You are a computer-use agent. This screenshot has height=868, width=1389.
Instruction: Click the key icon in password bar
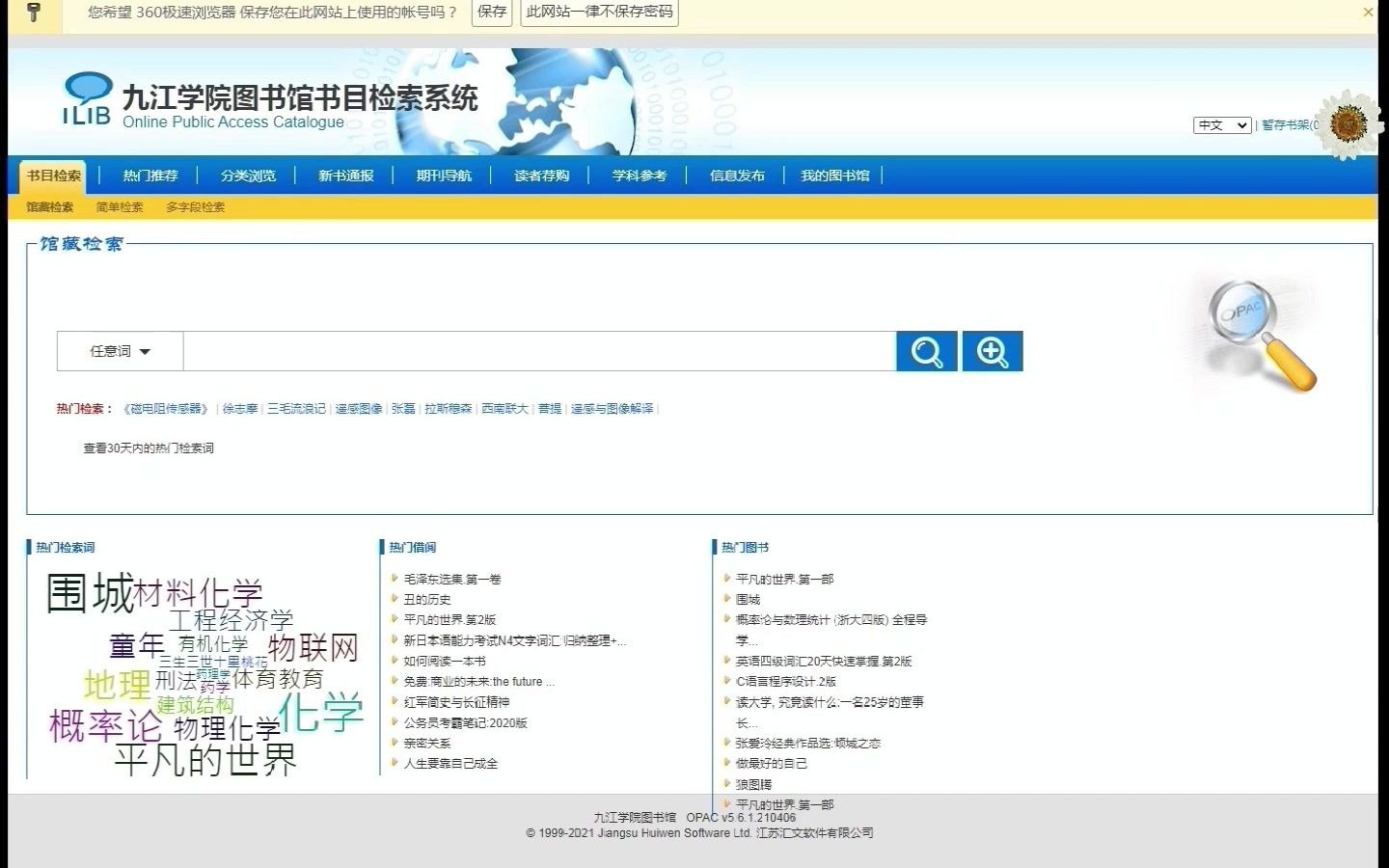(x=34, y=13)
